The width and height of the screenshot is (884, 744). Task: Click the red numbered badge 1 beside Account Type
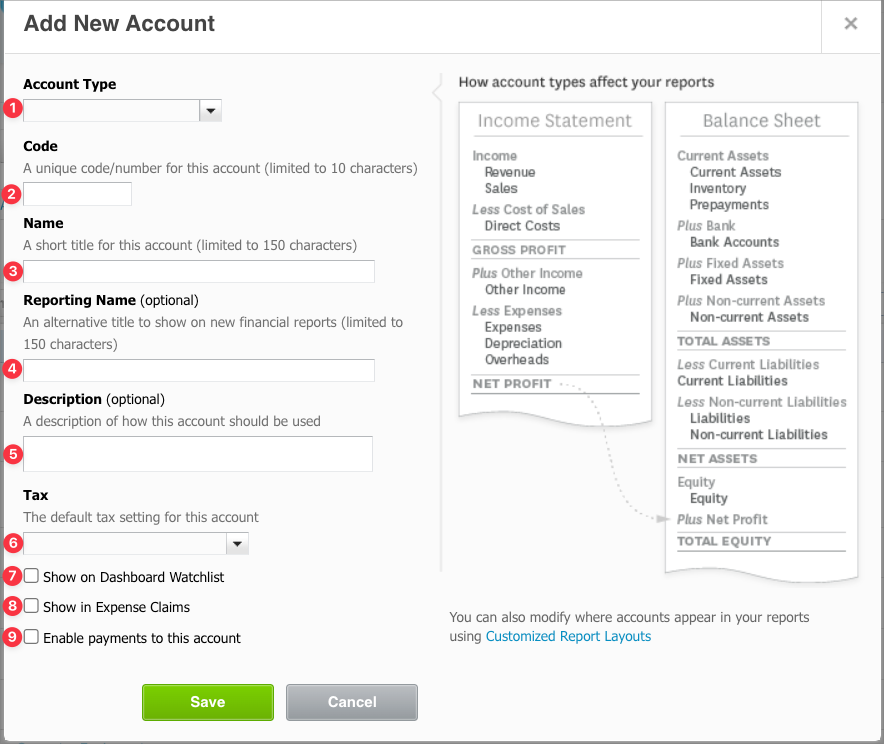click(x=13, y=109)
